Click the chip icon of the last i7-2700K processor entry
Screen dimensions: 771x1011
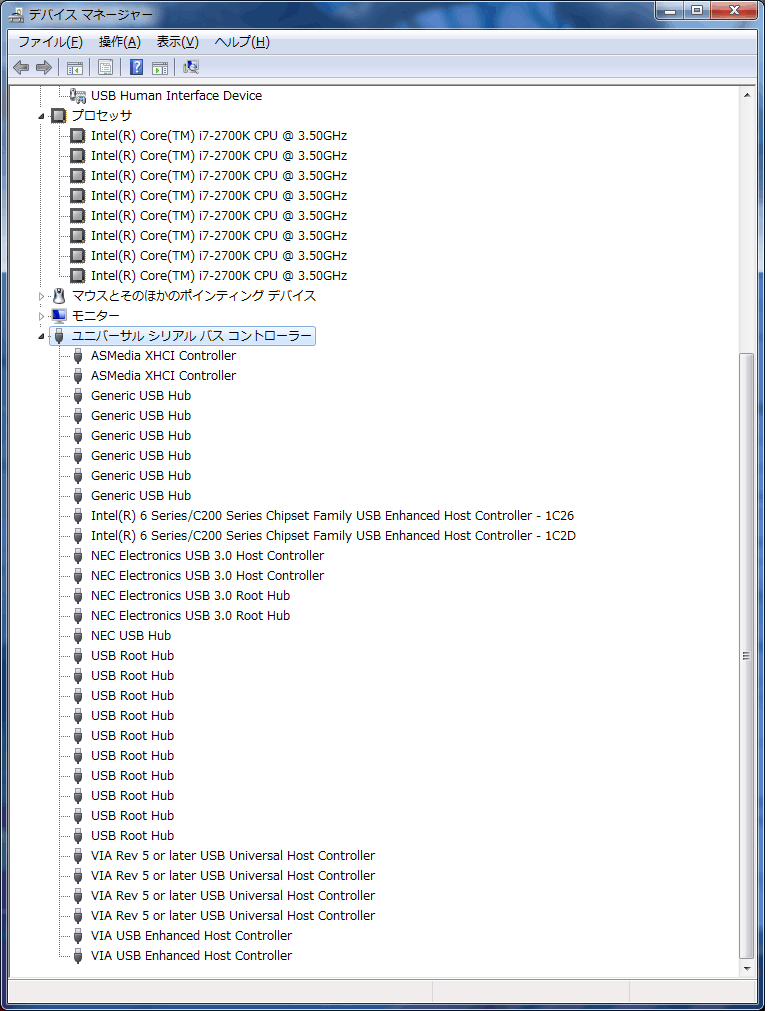point(77,275)
